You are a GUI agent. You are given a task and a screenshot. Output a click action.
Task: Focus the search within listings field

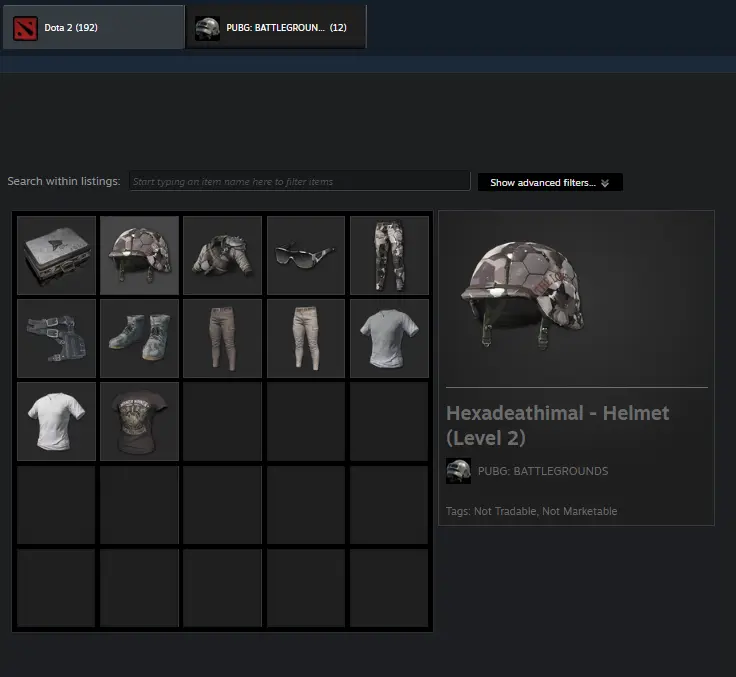tap(299, 181)
